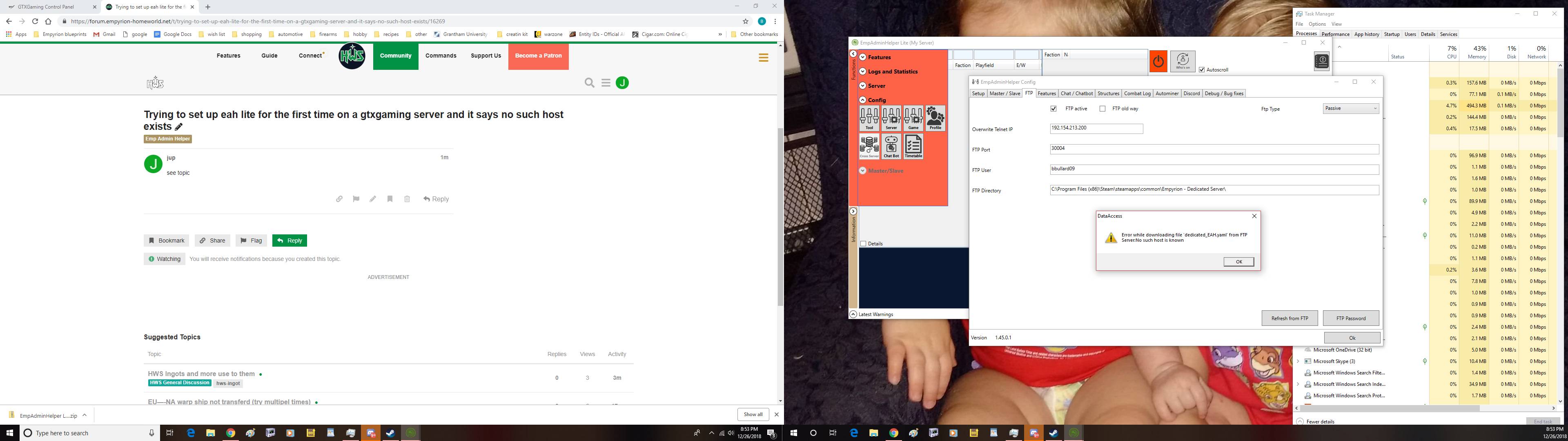The width and height of the screenshot is (1568, 441).
Task: Click the Who's on refresh icon
Action: pyautogui.click(x=1183, y=61)
